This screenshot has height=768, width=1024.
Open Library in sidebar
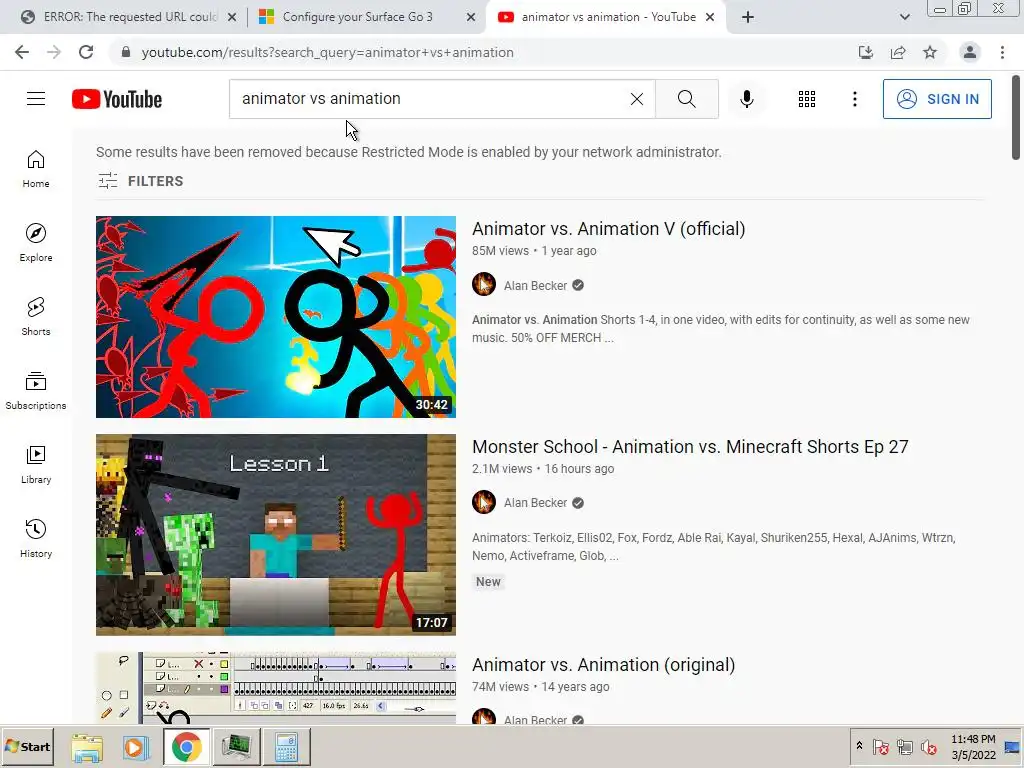(x=36, y=464)
